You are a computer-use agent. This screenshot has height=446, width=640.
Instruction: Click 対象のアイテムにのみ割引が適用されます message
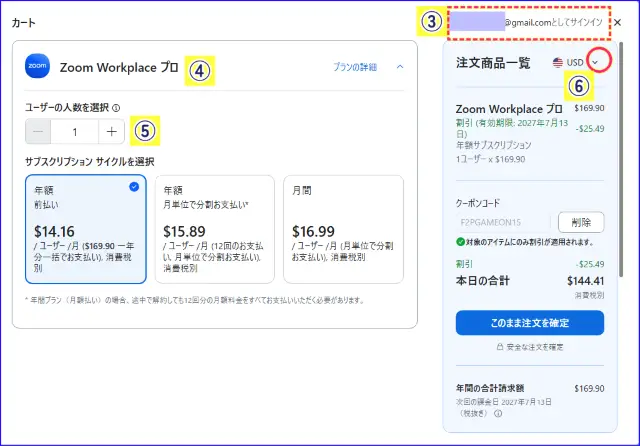pyautogui.click(x=530, y=242)
